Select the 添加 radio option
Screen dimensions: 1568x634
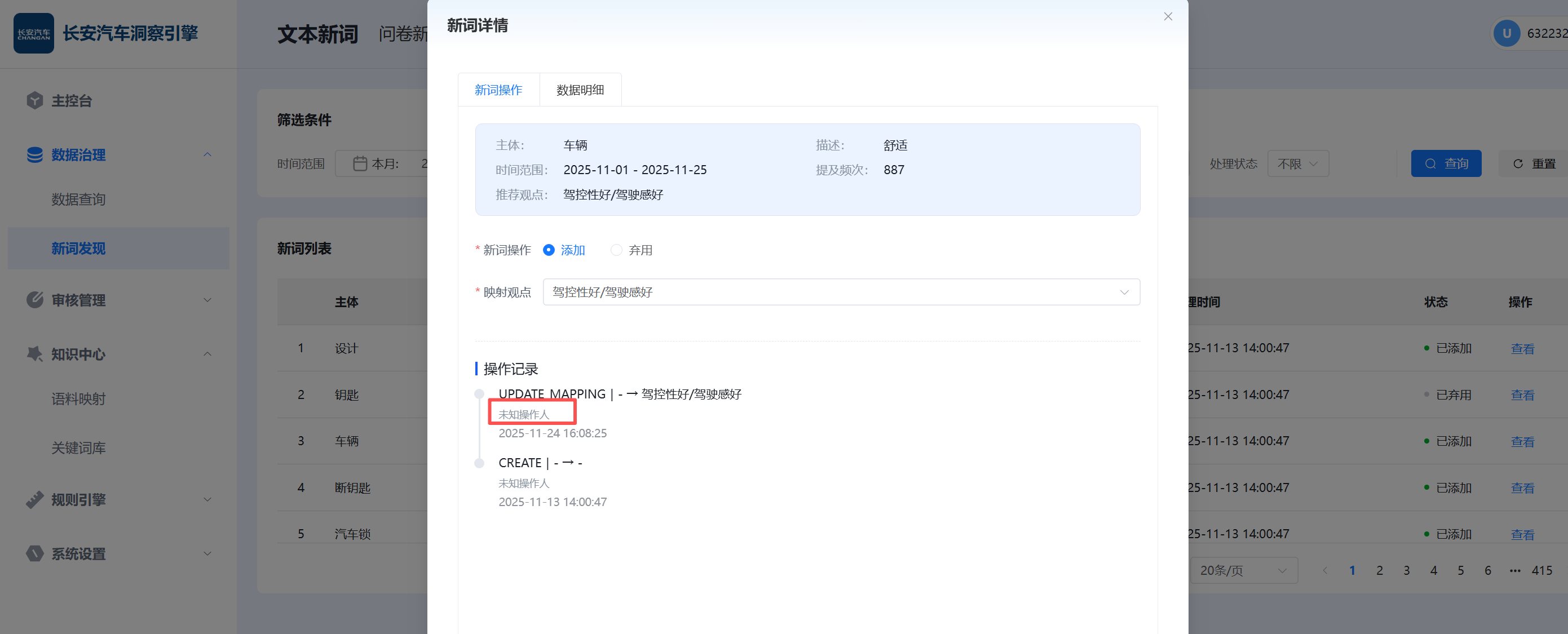pyautogui.click(x=549, y=250)
